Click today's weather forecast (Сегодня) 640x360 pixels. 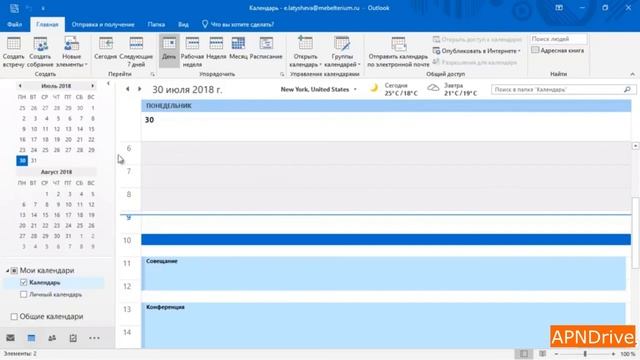[x=393, y=89]
